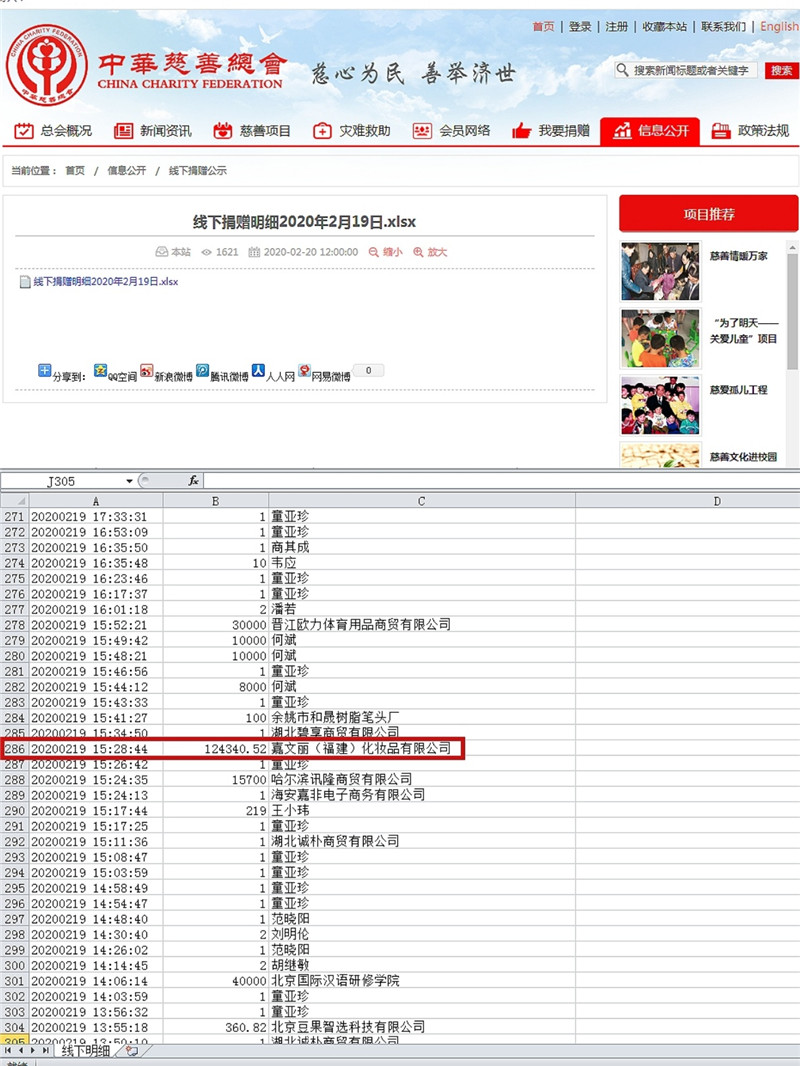Image resolution: width=800 pixels, height=1066 pixels.
Task: Share to 腾讯微博
Action: (x=222, y=373)
